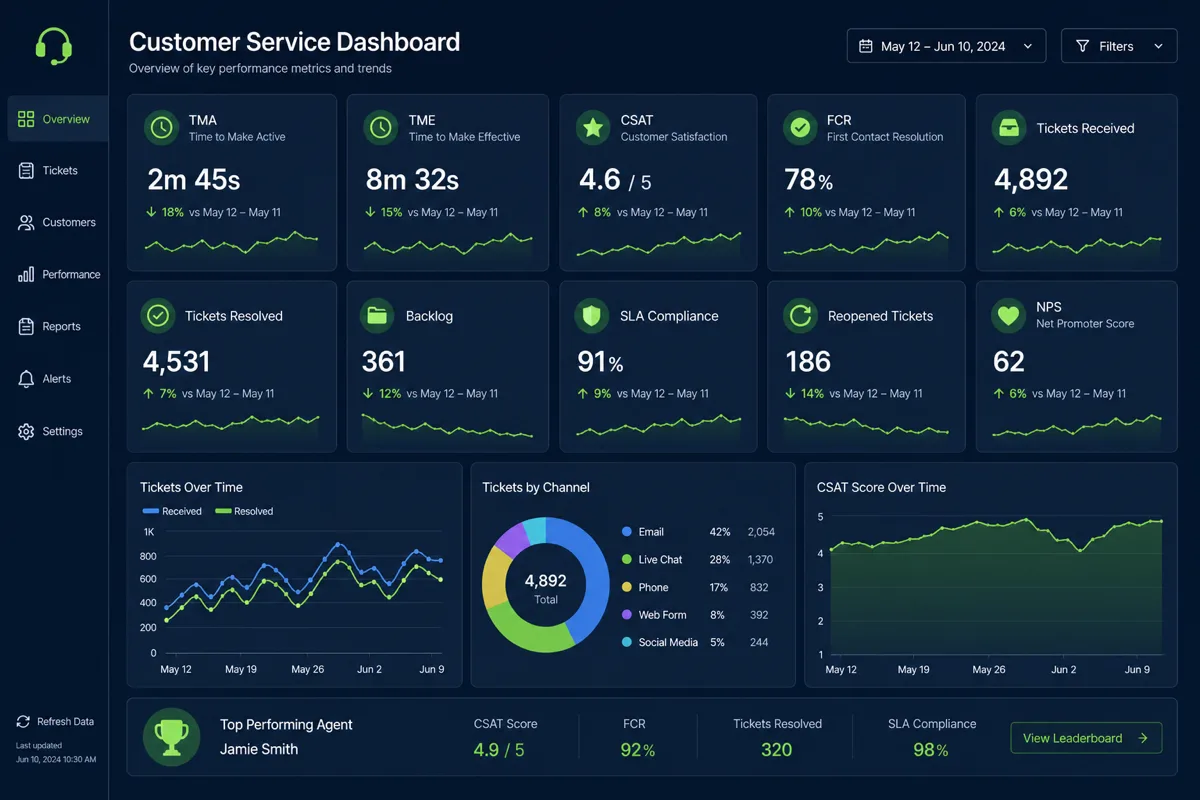
Task: Open the Overview menu item
Action: [58, 119]
